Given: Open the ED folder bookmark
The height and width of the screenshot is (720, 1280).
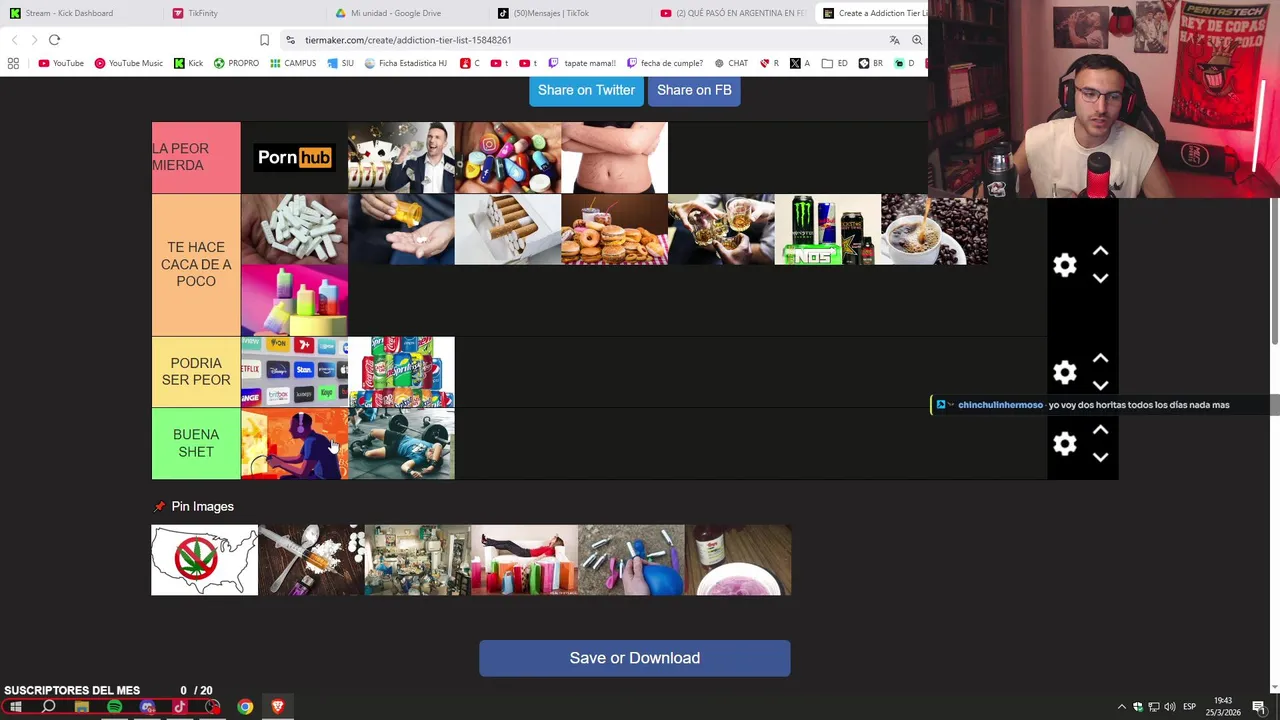Looking at the screenshot, I should coord(835,63).
